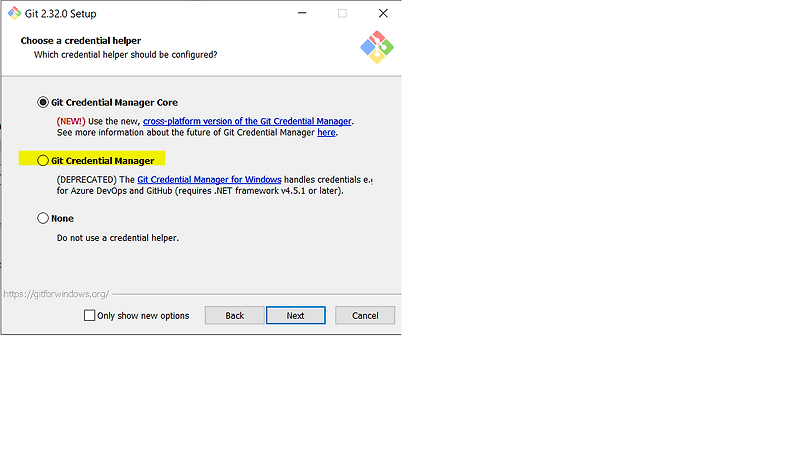Click 'Which credential helper should be configured?' text
Viewport: 800px width, 450px height.
[126, 55]
